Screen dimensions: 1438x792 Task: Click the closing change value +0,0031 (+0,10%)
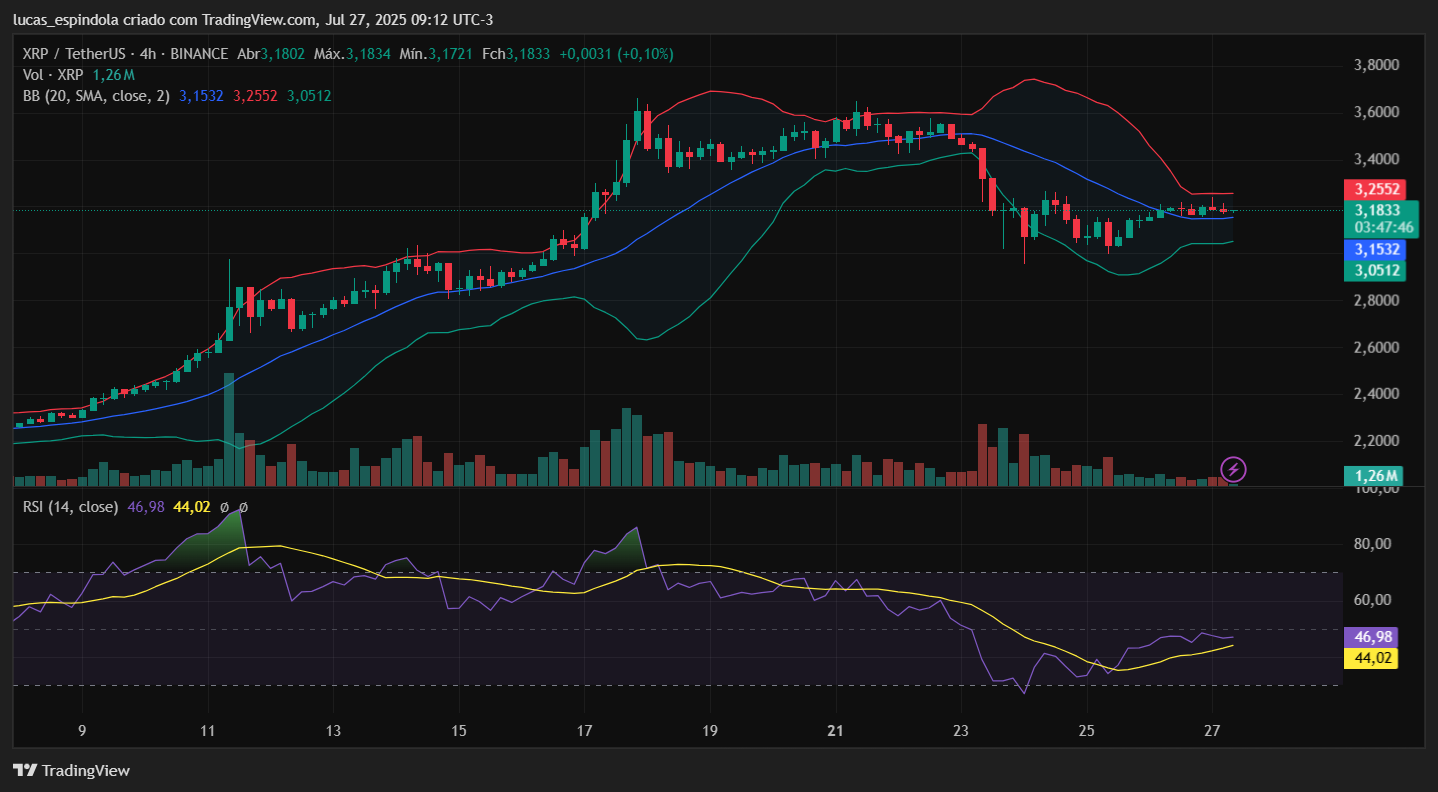pos(616,54)
